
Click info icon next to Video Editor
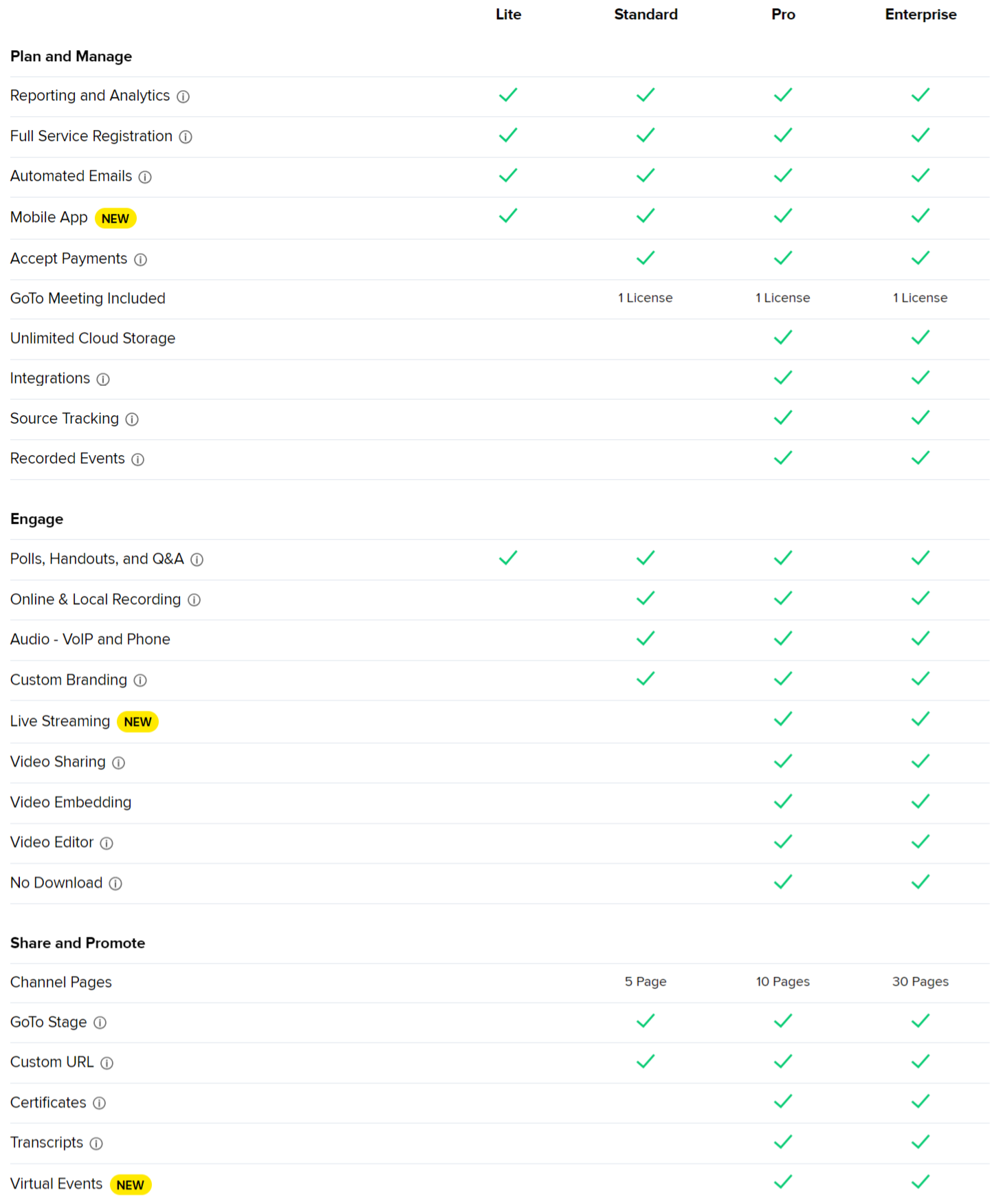(x=107, y=844)
